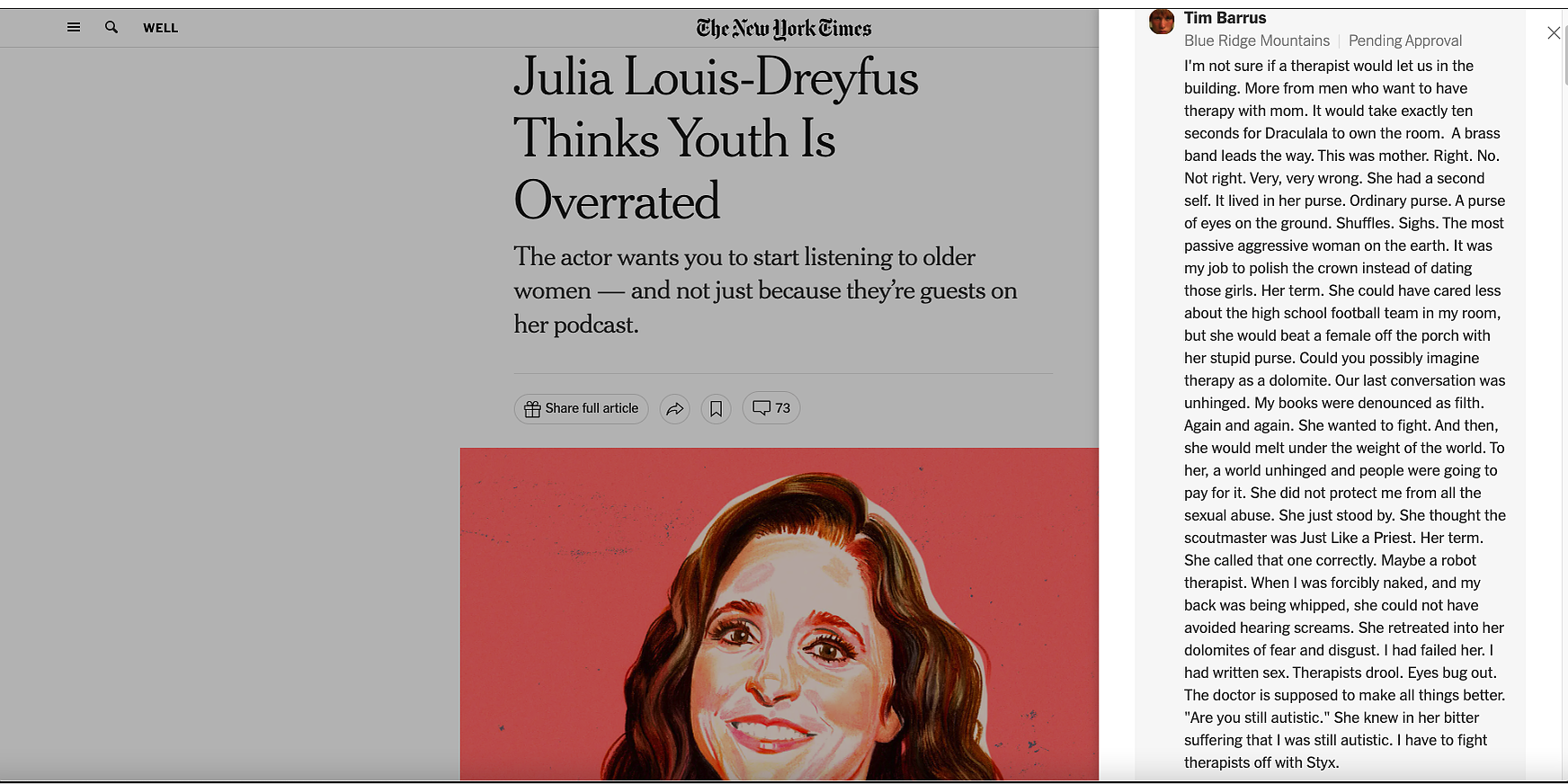Click the Julia Louis-Dreyfus illustration
1568x784 pixels.
[780, 614]
